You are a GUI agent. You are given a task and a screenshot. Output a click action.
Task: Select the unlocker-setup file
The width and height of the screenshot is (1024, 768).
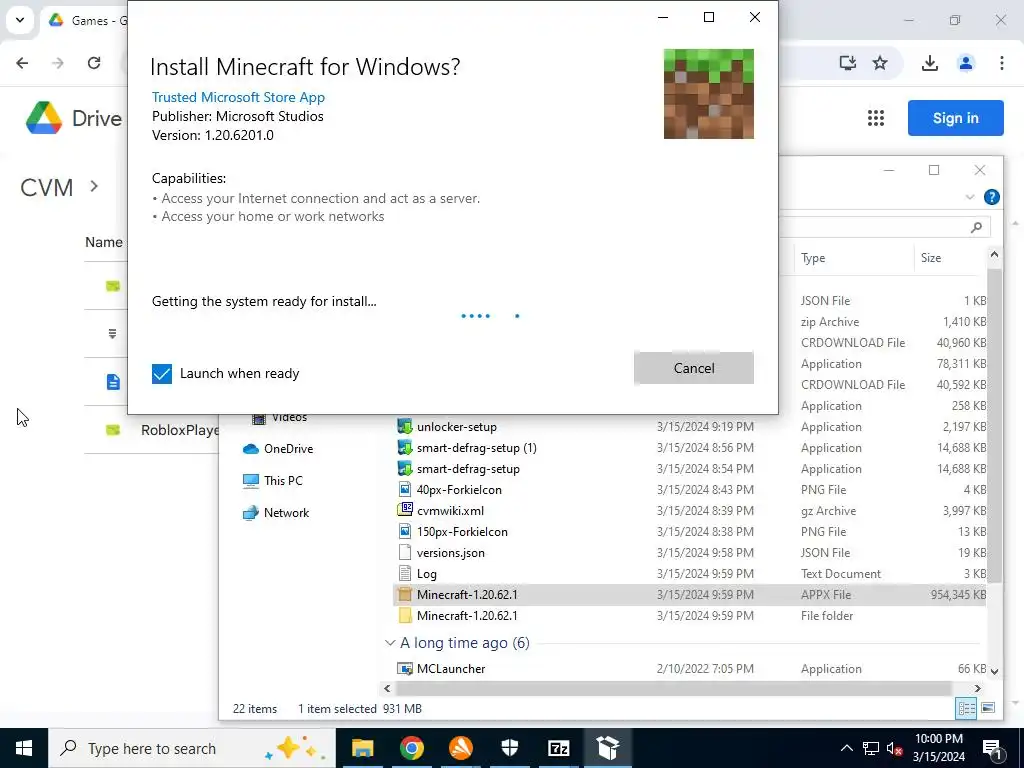point(691,427)
